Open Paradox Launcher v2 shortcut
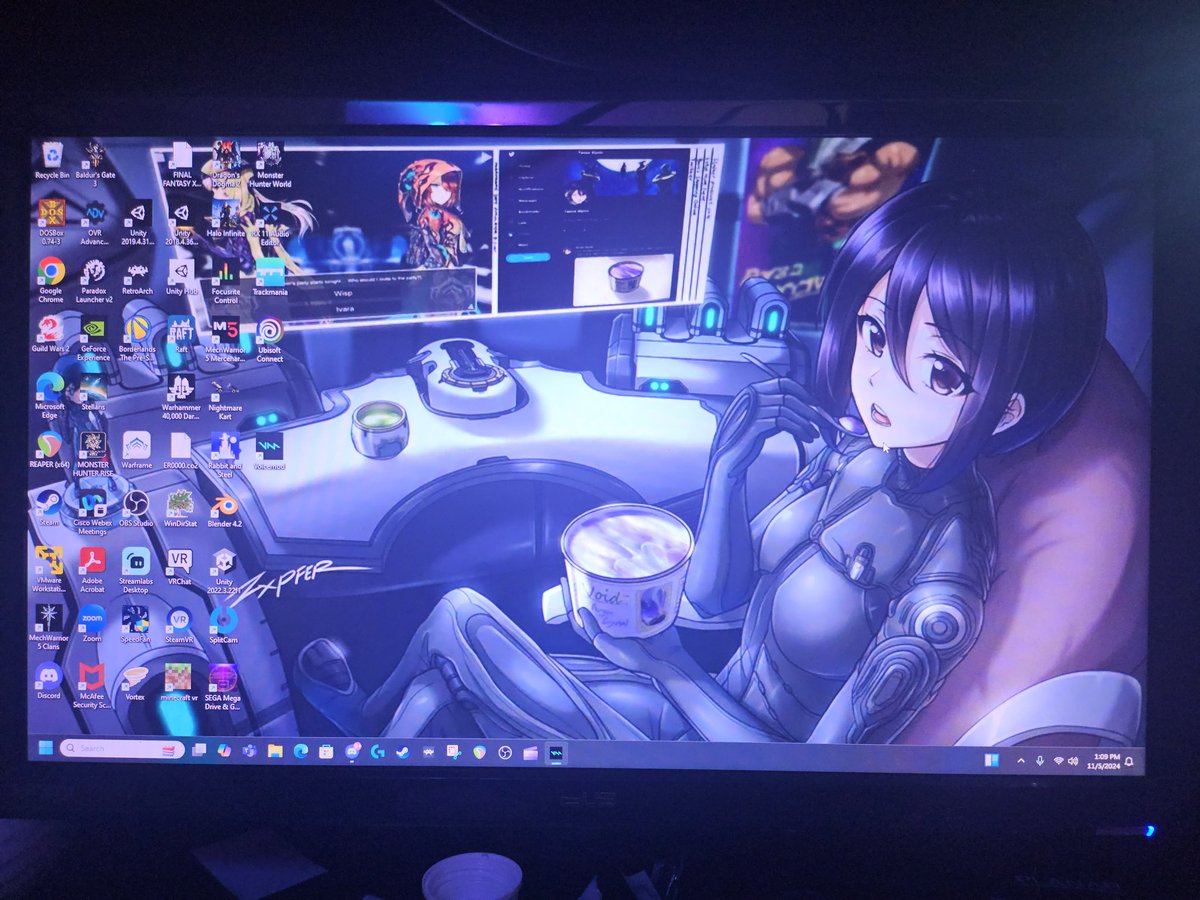This screenshot has width=1200, height=900. [95, 280]
